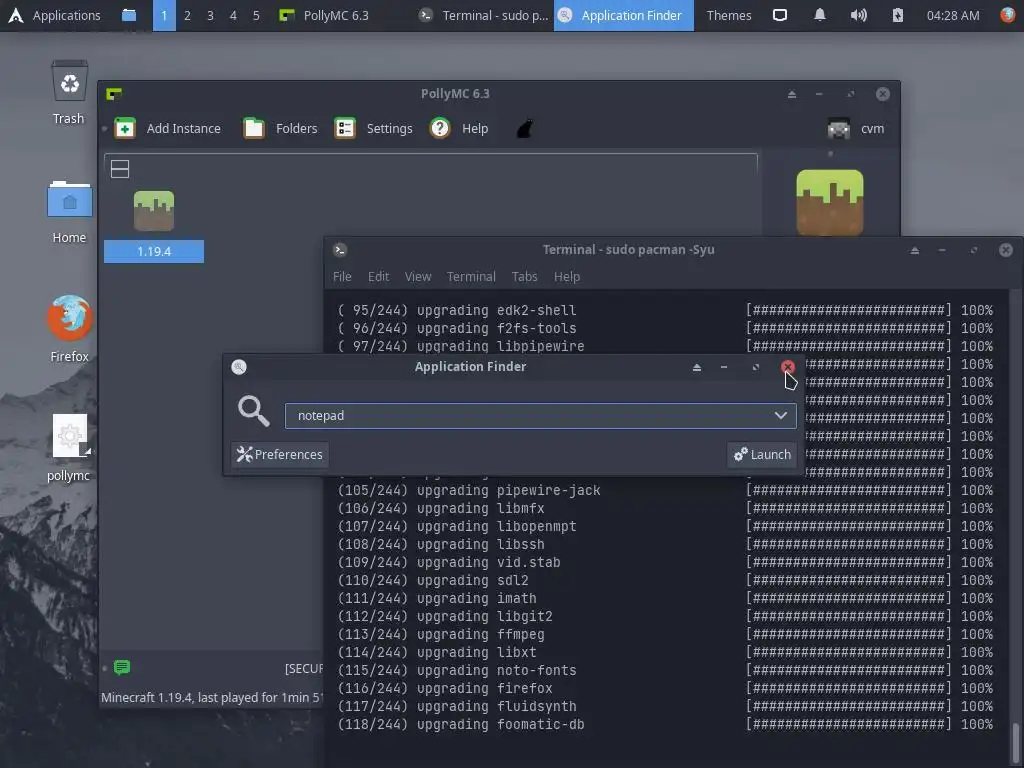Click the 'upgrading pipewire-jack' terminal line
The image size is (1024, 768).
click(x=665, y=490)
